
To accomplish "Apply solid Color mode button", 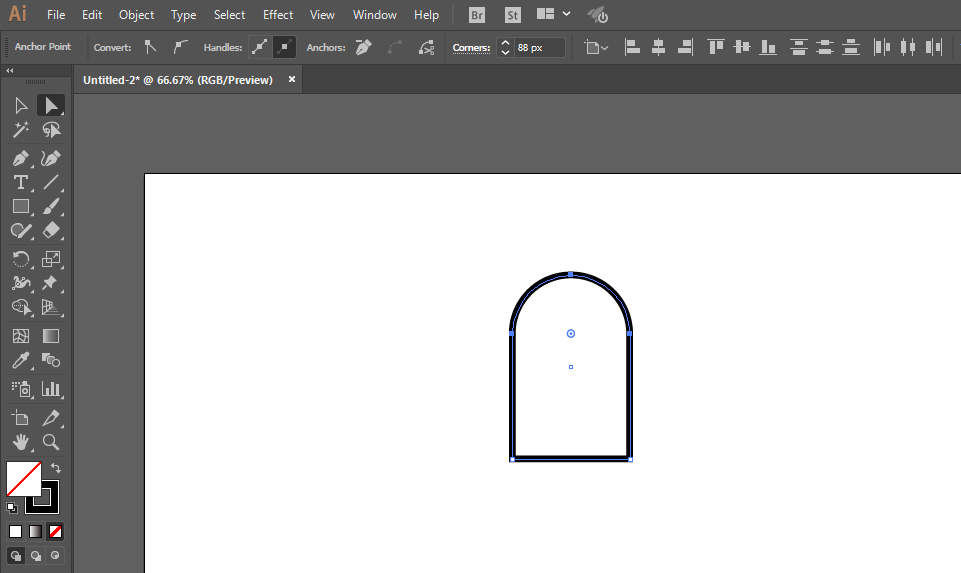I will (x=16, y=531).
